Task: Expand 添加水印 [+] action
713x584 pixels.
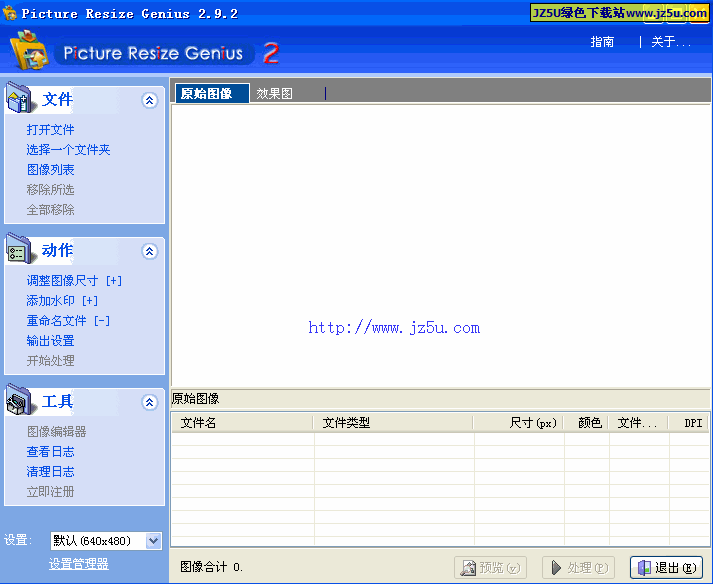Action: pos(62,301)
